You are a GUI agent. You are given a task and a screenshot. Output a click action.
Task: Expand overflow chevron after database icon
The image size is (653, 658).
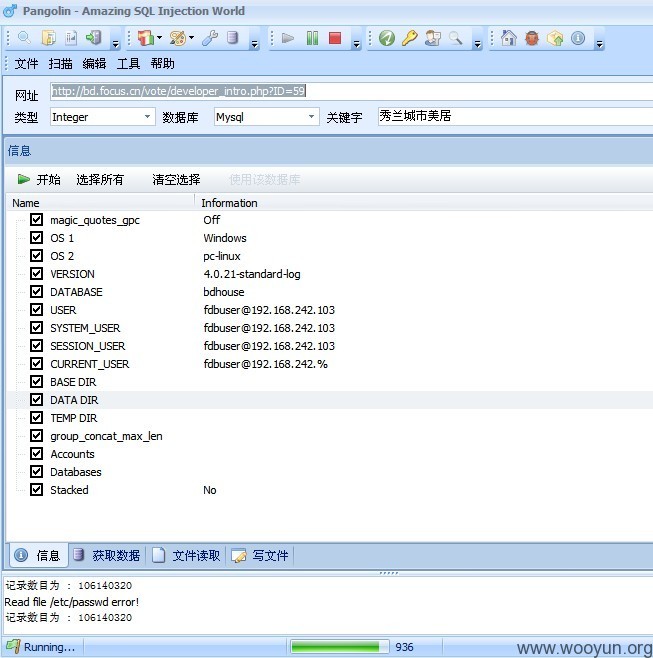254,44
